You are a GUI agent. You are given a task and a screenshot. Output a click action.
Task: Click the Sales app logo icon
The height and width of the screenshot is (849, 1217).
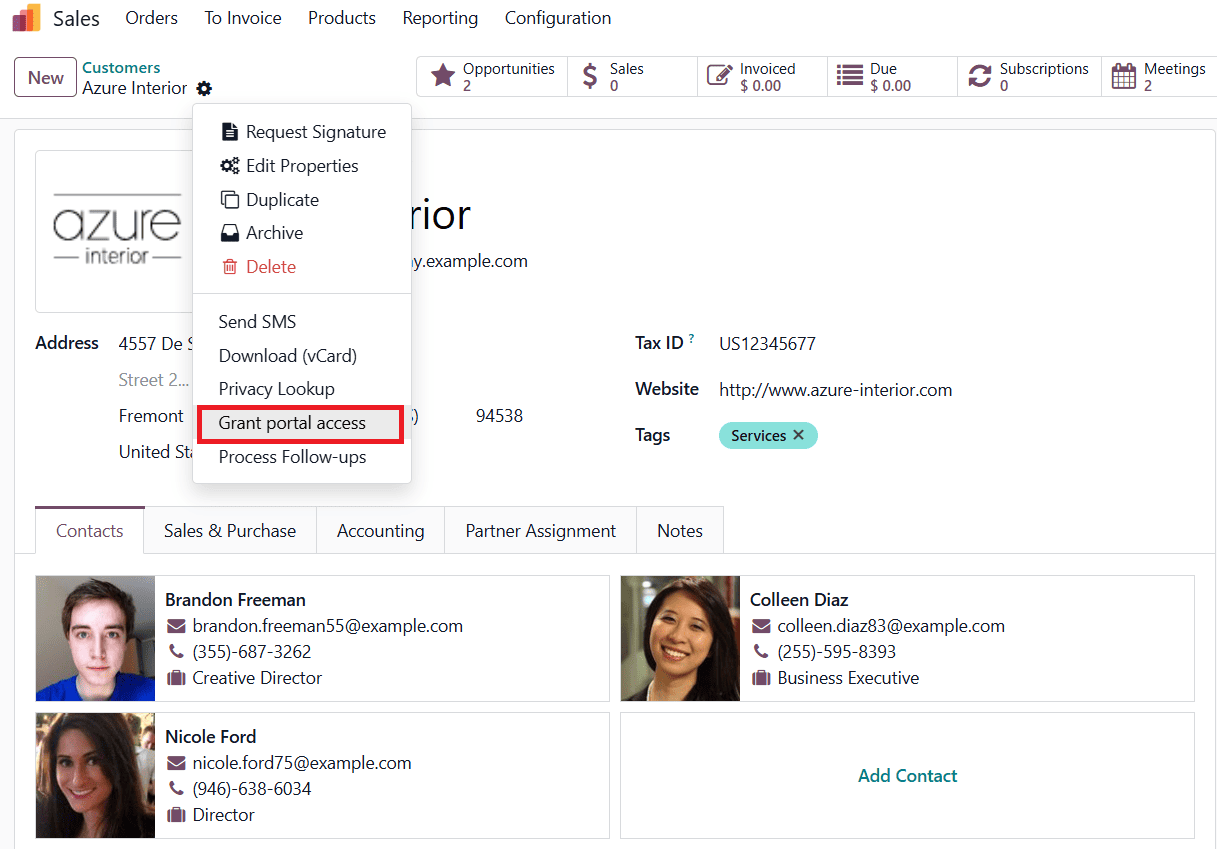pos(27,18)
